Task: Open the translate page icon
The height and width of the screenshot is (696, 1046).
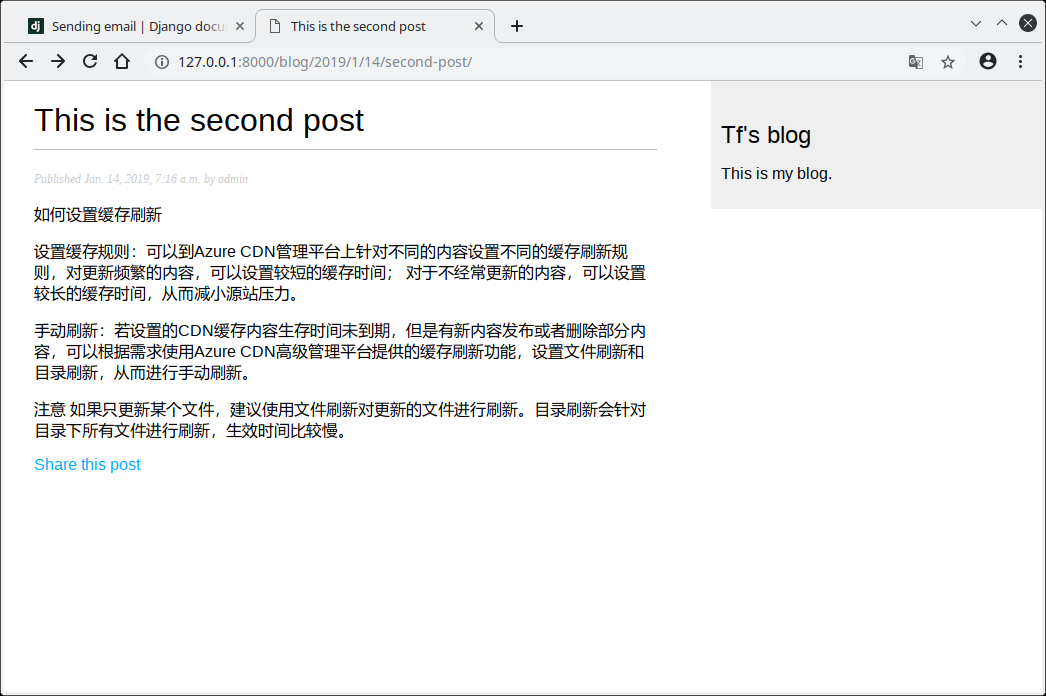Action: 915,62
